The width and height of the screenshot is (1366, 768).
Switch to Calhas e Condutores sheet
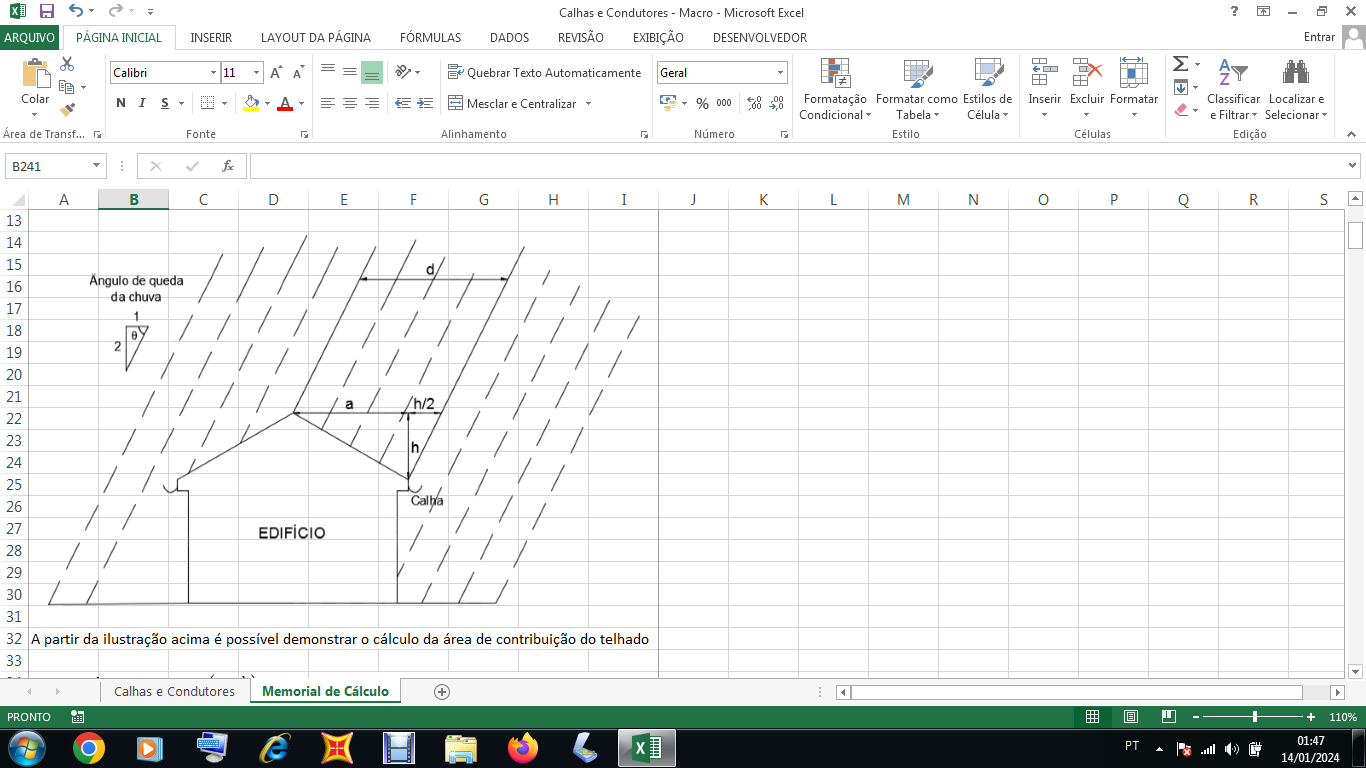(x=174, y=691)
